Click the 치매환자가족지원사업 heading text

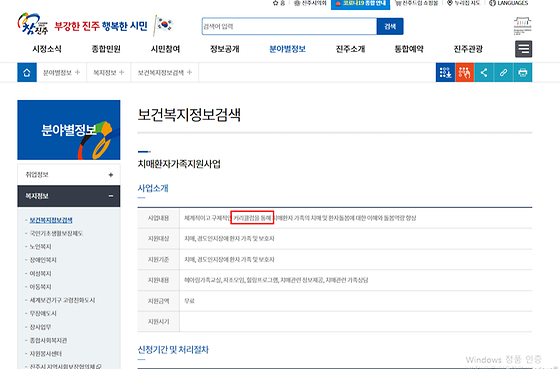(179, 164)
